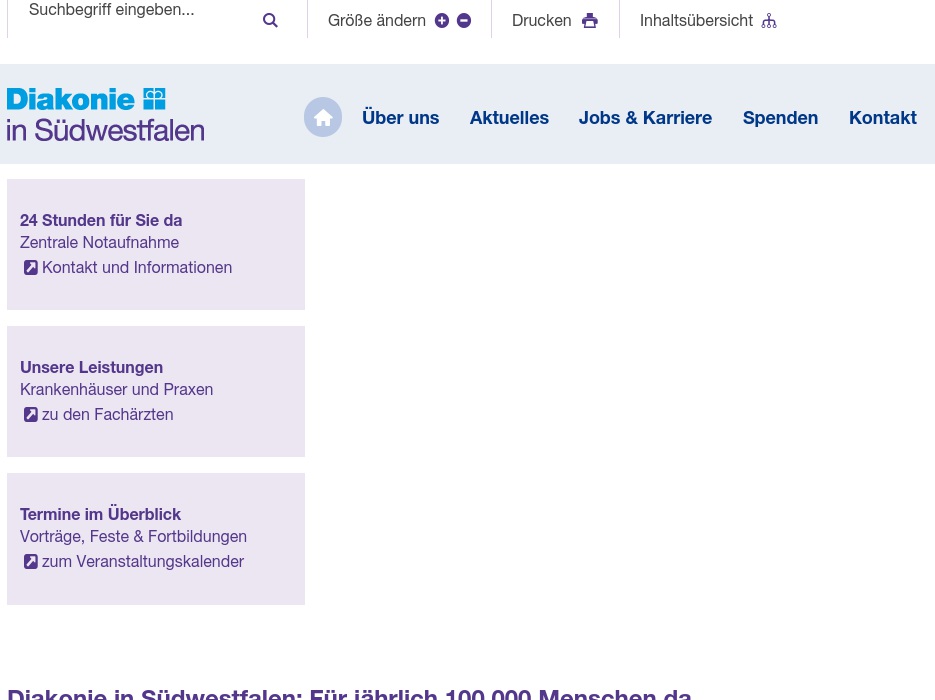This screenshot has width=935, height=700.
Task: Click arrow icon beside zu den Fachärzten
Action: (x=31, y=415)
